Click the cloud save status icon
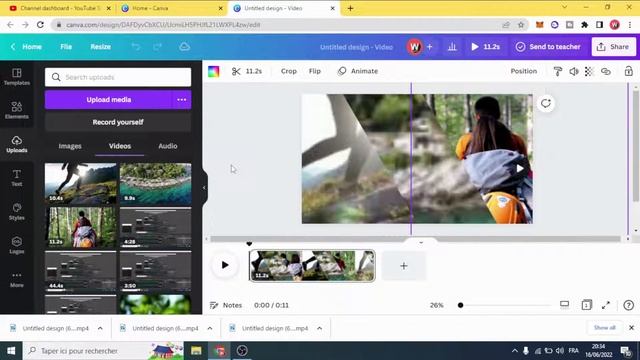 (184, 47)
